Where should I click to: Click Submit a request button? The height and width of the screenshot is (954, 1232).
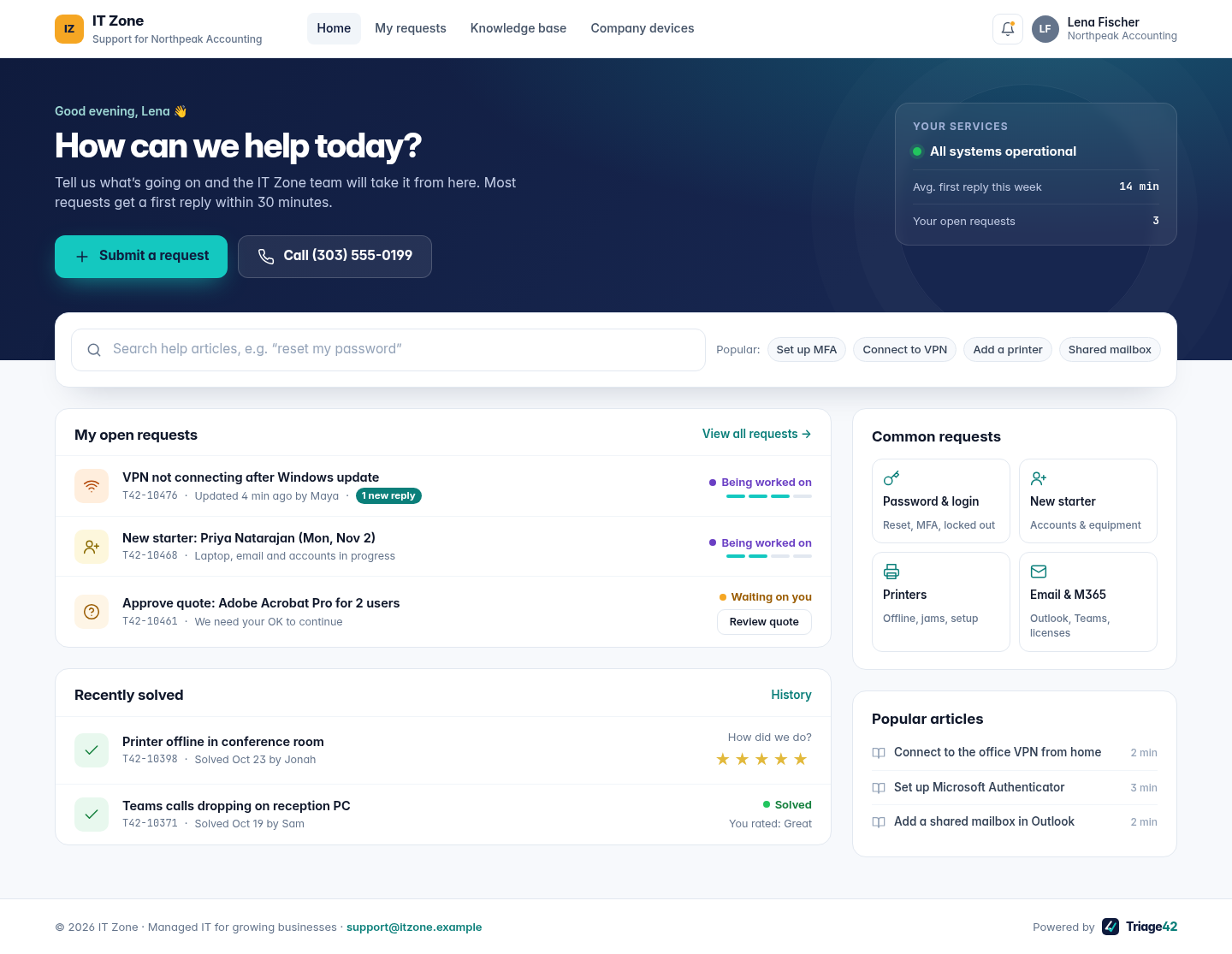pyautogui.click(x=141, y=257)
